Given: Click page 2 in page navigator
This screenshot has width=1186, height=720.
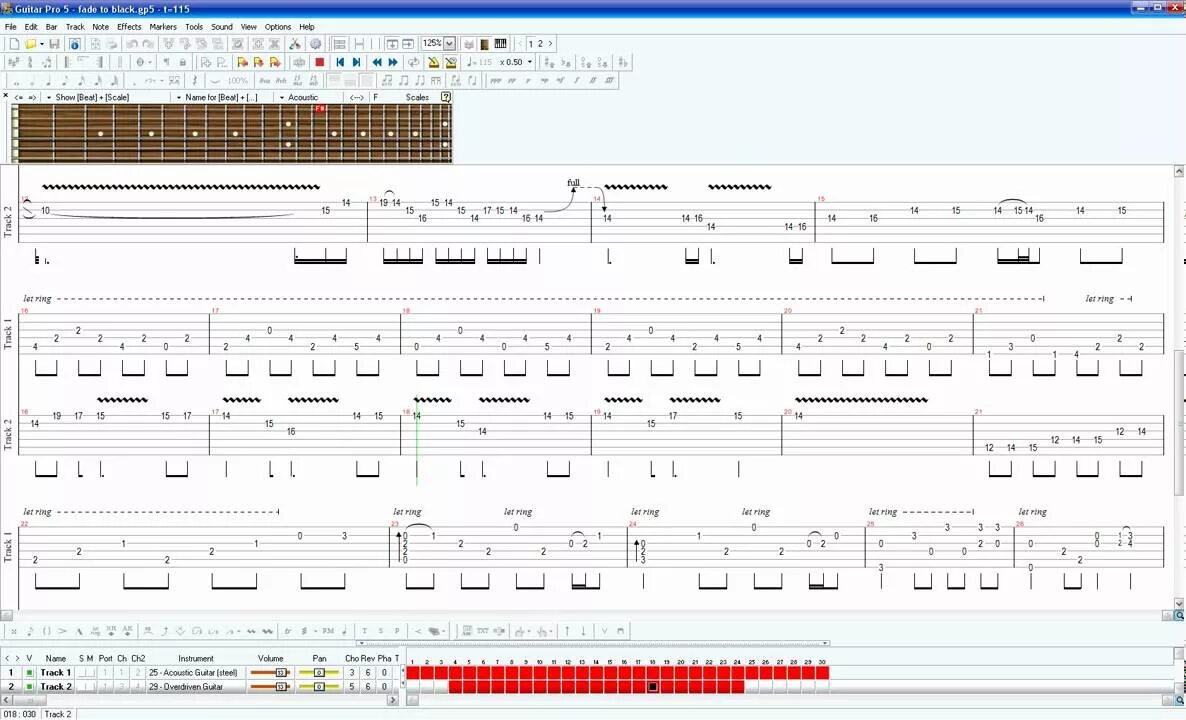Looking at the screenshot, I should point(540,44).
